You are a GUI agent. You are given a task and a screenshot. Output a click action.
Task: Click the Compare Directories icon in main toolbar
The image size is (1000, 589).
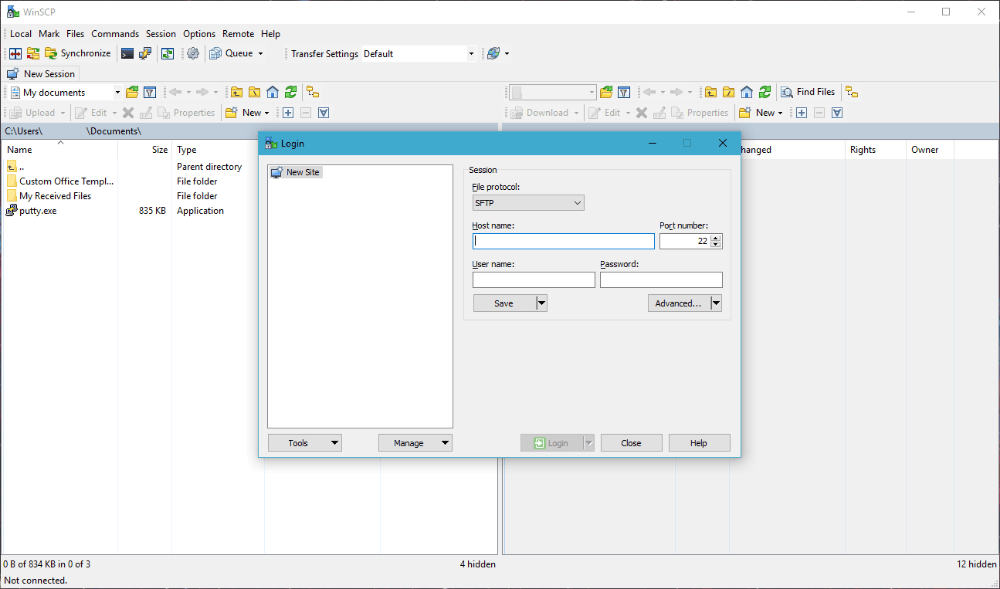pos(15,54)
